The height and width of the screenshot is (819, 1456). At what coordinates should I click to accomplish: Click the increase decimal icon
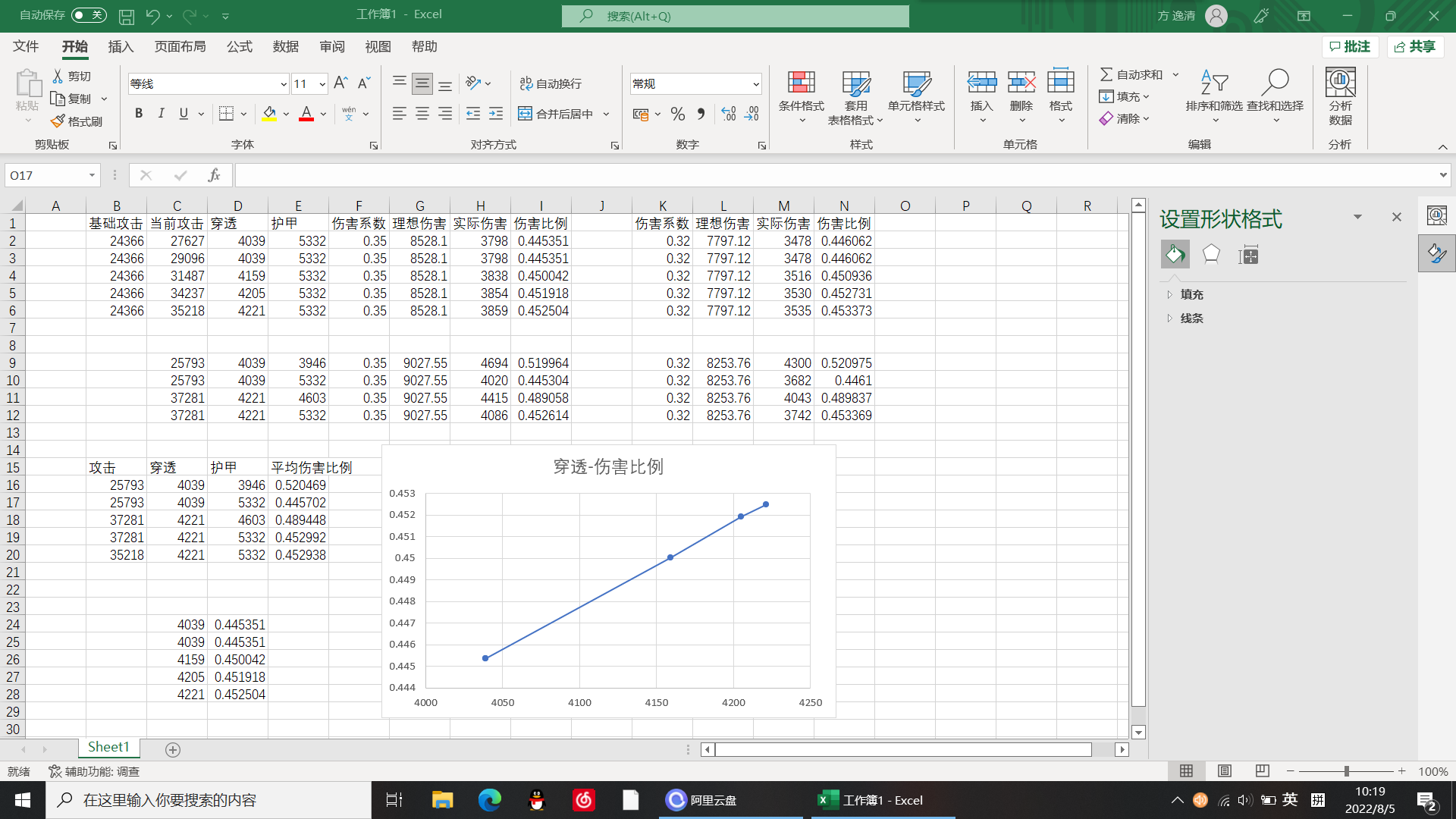pyautogui.click(x=728, y=114)
